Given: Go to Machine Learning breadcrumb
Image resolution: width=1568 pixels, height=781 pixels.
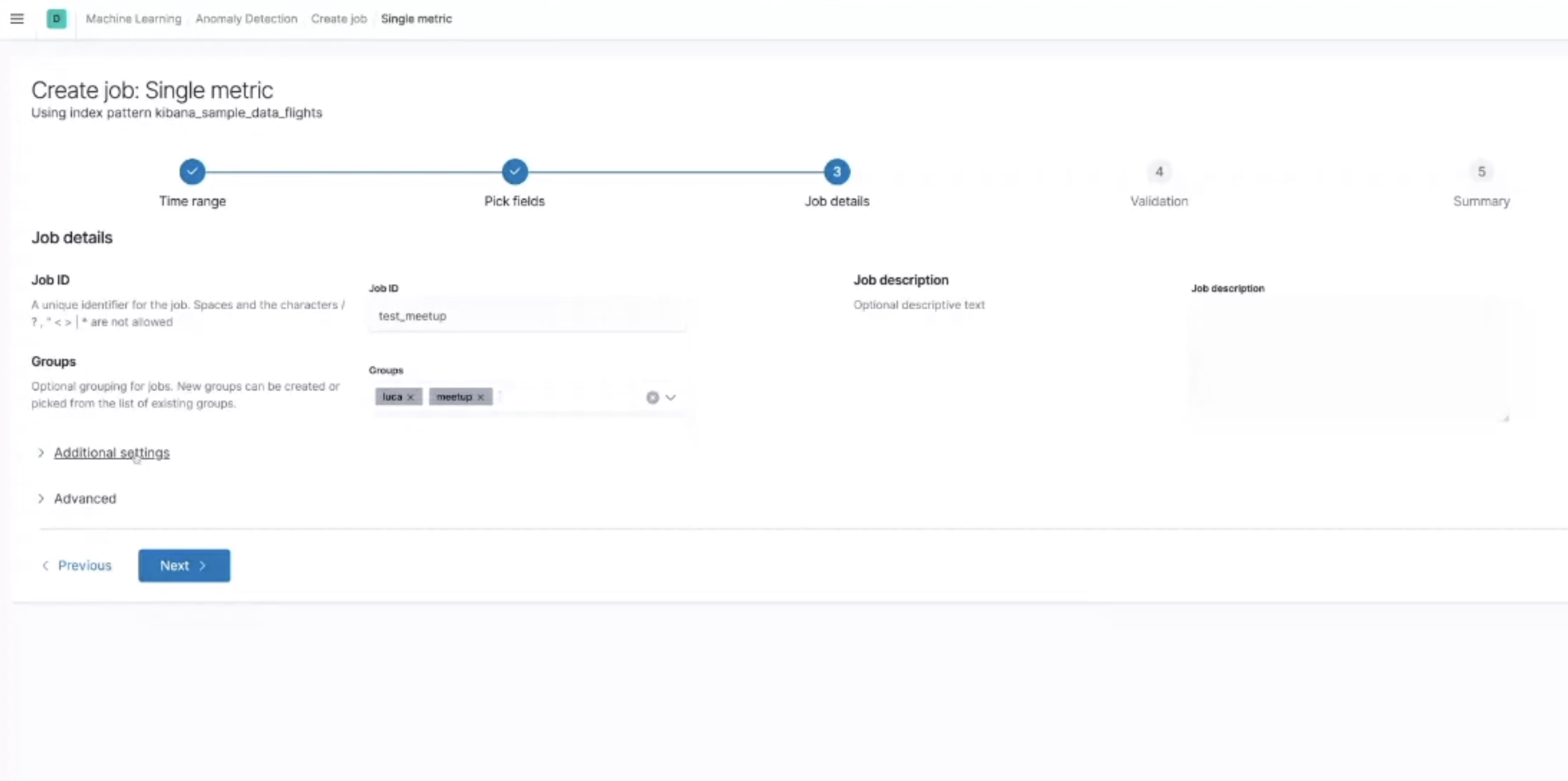Looking at the screenshot, I should 133,19.
